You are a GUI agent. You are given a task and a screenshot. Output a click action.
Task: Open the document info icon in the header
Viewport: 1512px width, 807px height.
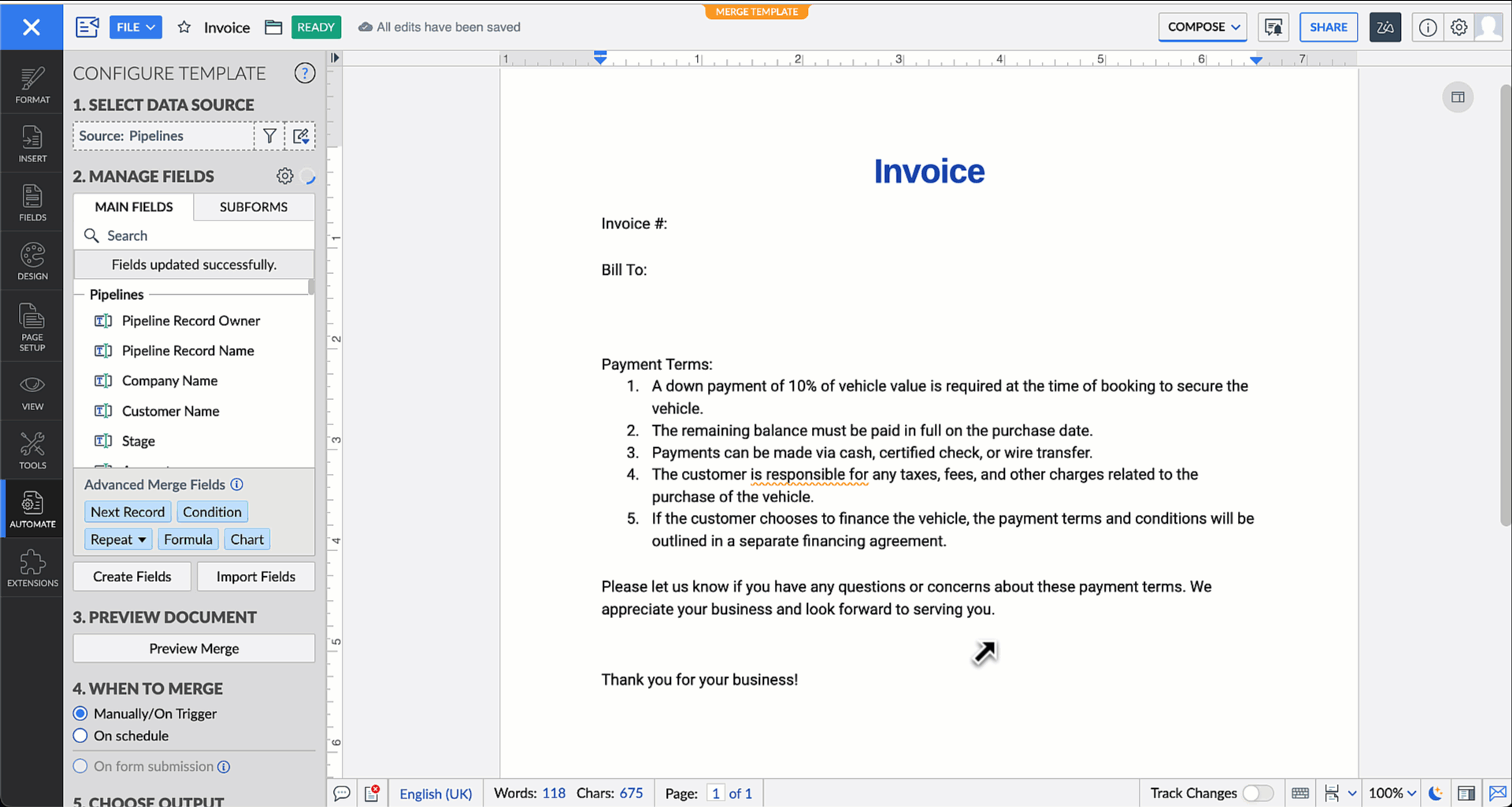click(x=1428, y=28)
